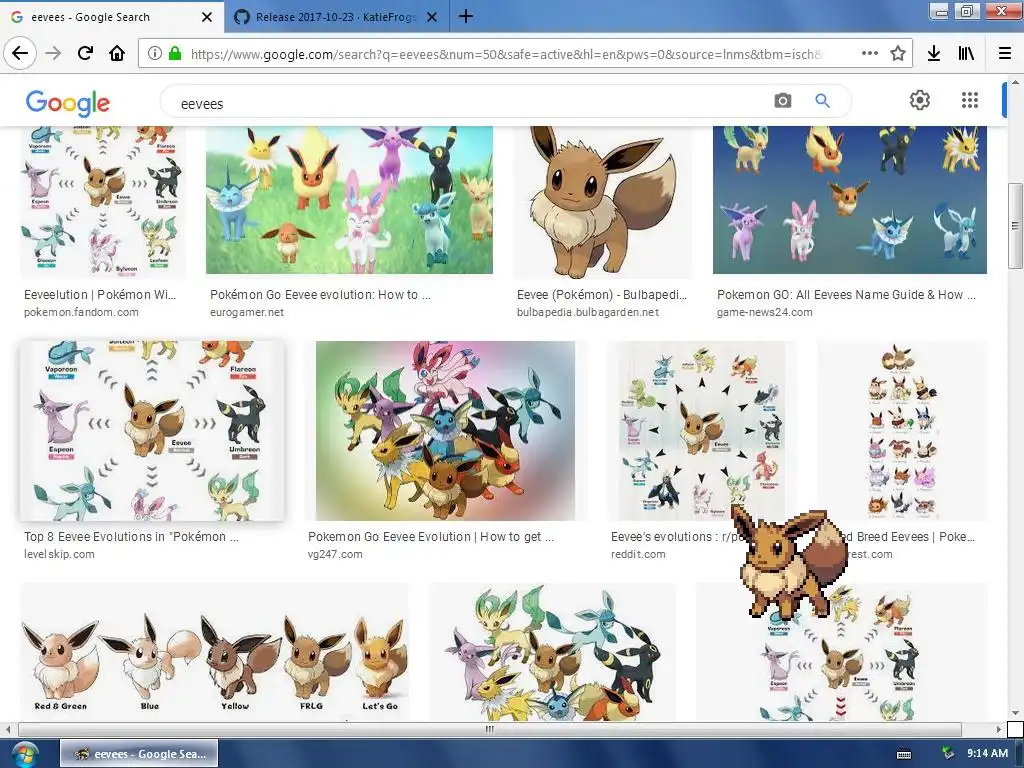Open the Eeveelutions group artwork thumbnail
The image size is (1024, 768).
(x=552, y=652)
